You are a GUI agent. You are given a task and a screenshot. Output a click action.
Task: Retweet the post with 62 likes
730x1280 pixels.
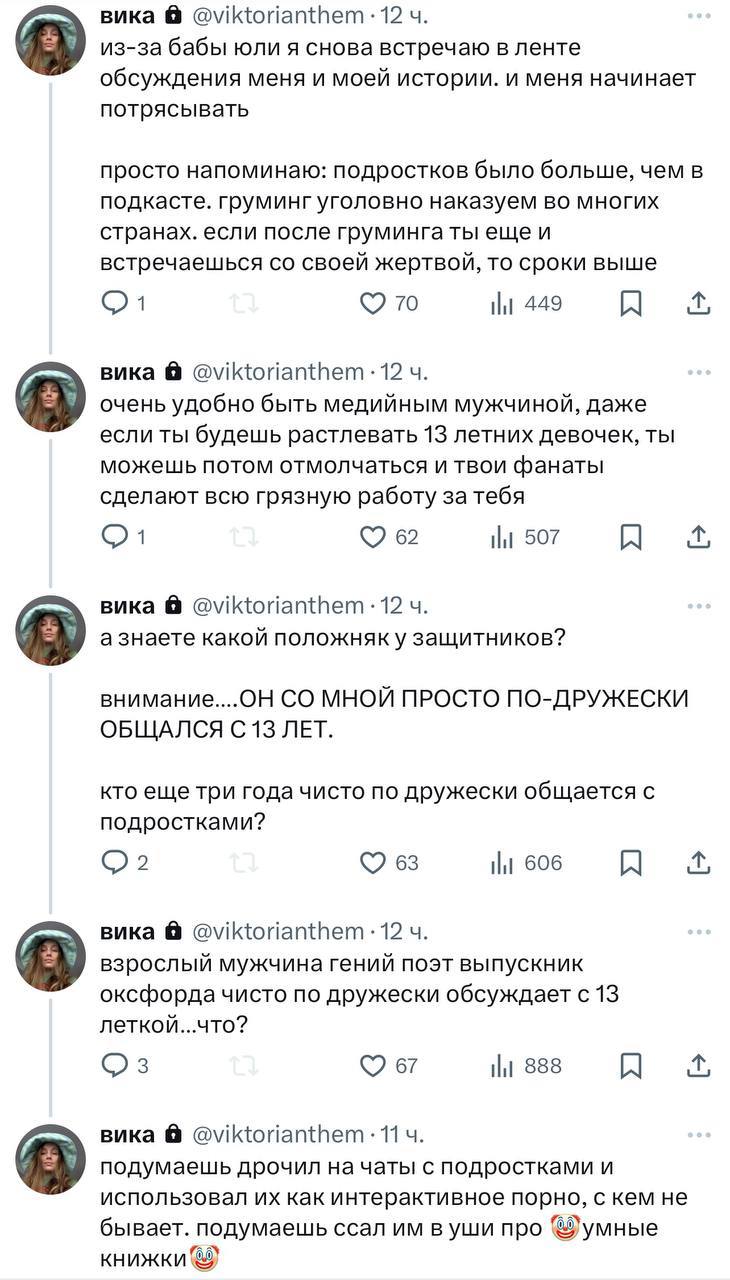pyautogui.click(x=244, y=537)
